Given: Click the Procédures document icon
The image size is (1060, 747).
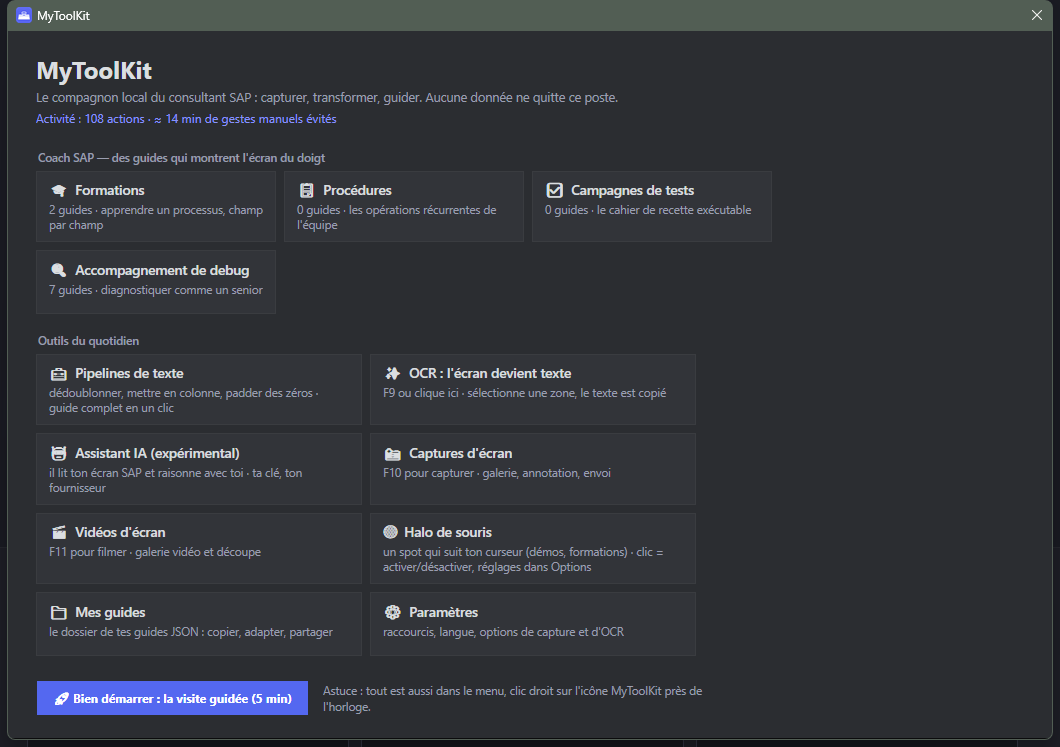Looking at the screenshot, I should [307, 191].
